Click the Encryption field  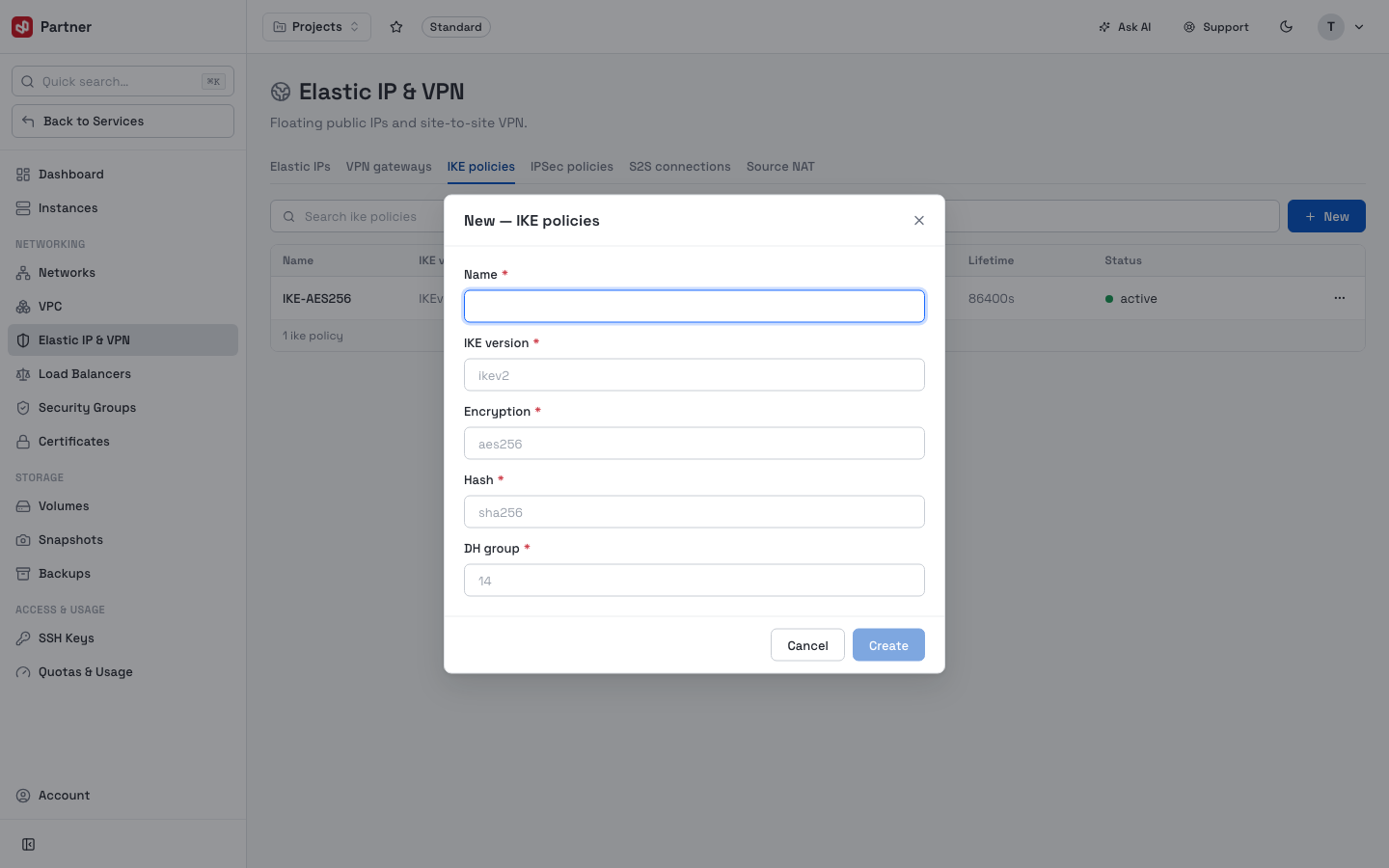click(694, 444)
